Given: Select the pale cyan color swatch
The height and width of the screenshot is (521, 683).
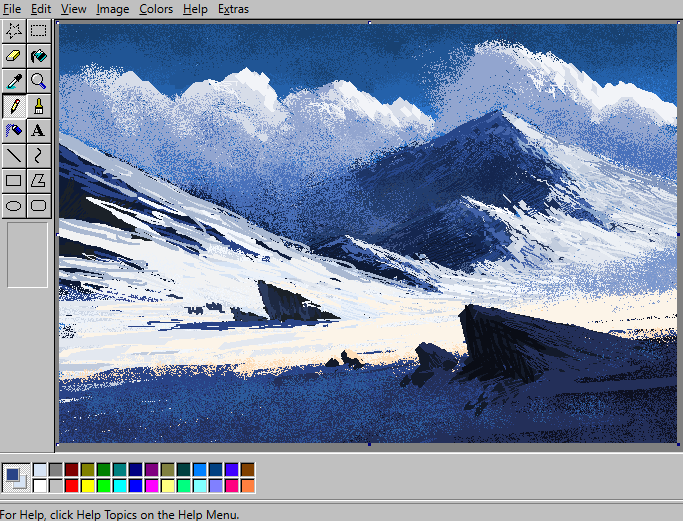Looking at the screenshot, I should click(200, 486).
